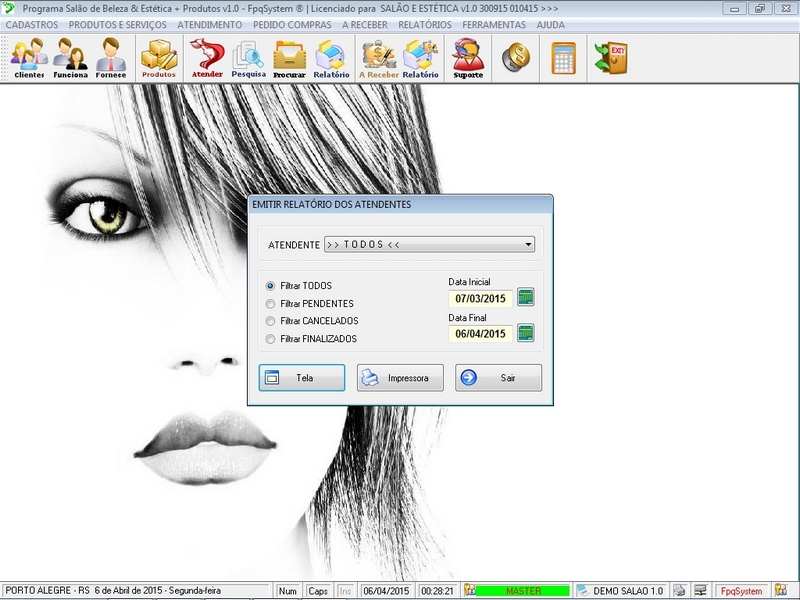This screenshot has height=600, width=800.
Task: Open the FERRAMENTAS menu
Action: click(493, 24)
